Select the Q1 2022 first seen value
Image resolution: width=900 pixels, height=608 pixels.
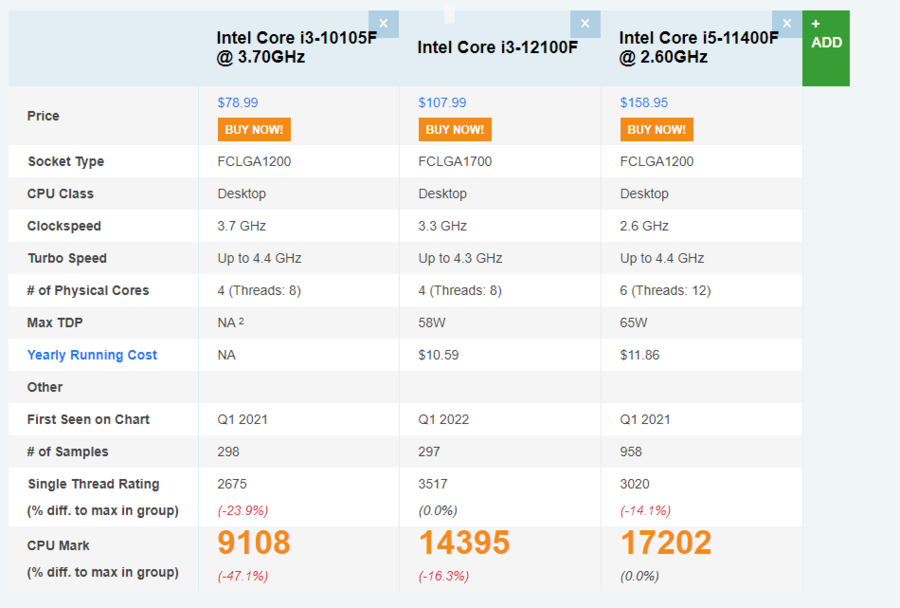coord(444,419)
